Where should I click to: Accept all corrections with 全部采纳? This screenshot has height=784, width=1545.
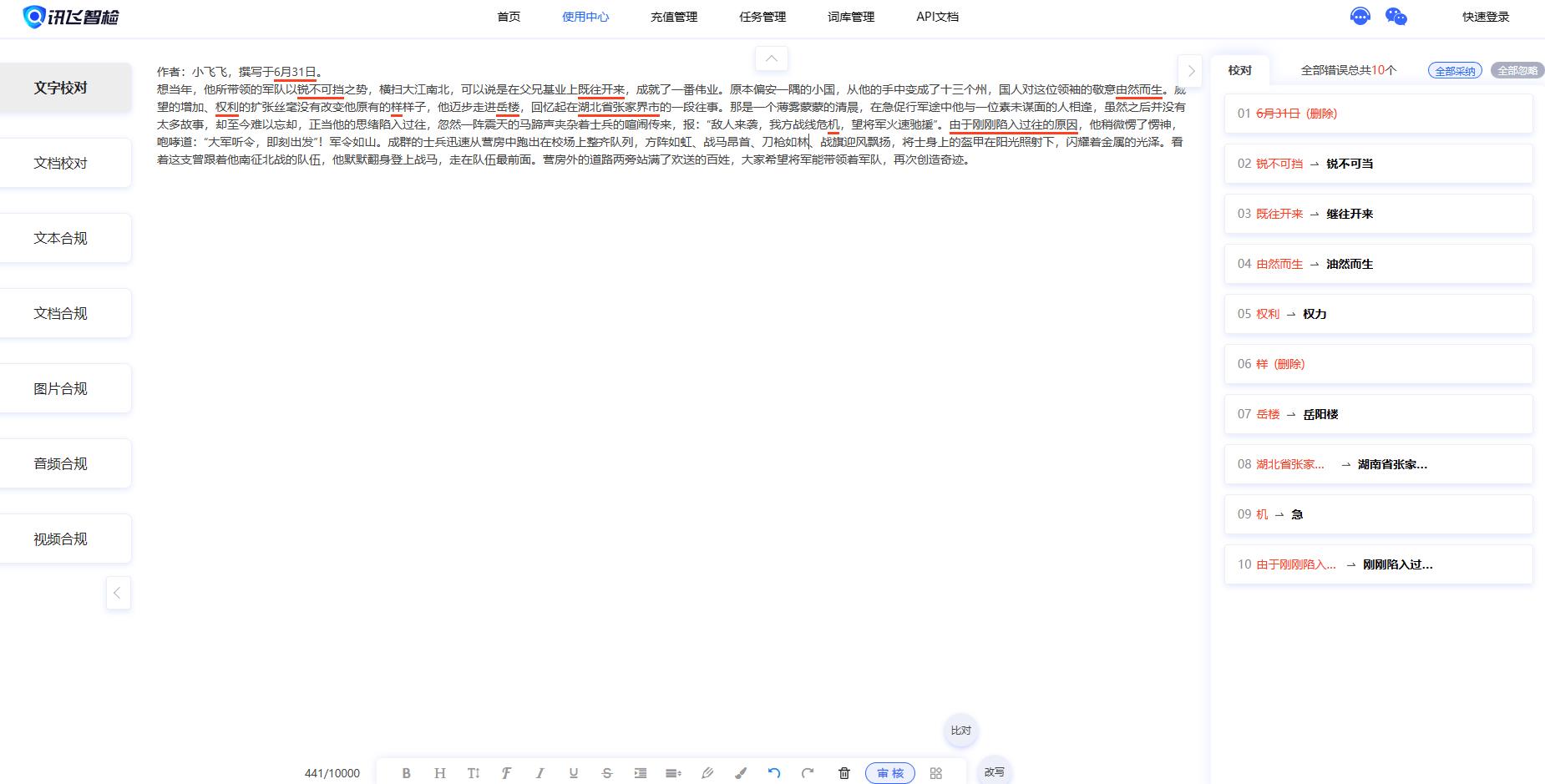point(1455,71)
